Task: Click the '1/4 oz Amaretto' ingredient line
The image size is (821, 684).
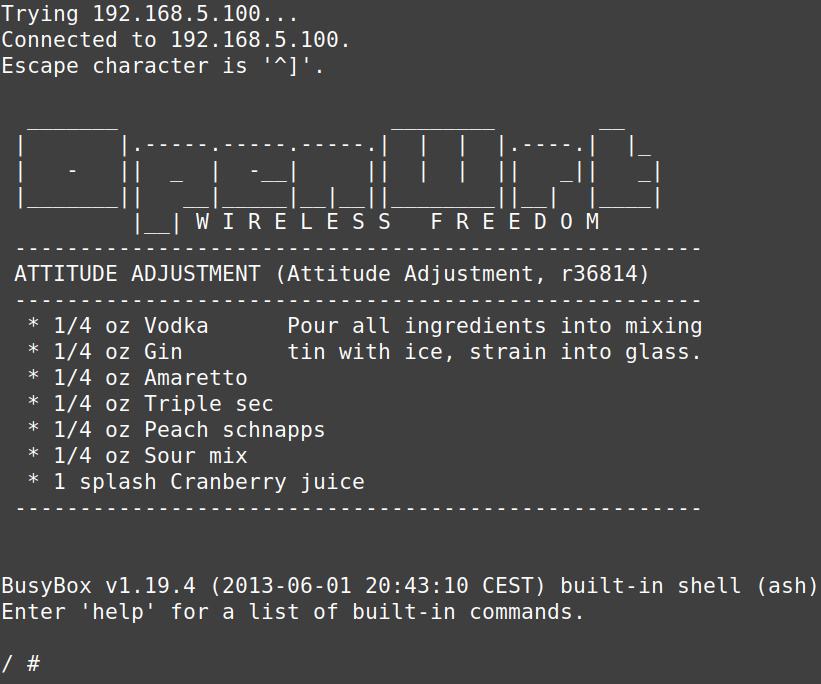Action: (x=137, y=378)
